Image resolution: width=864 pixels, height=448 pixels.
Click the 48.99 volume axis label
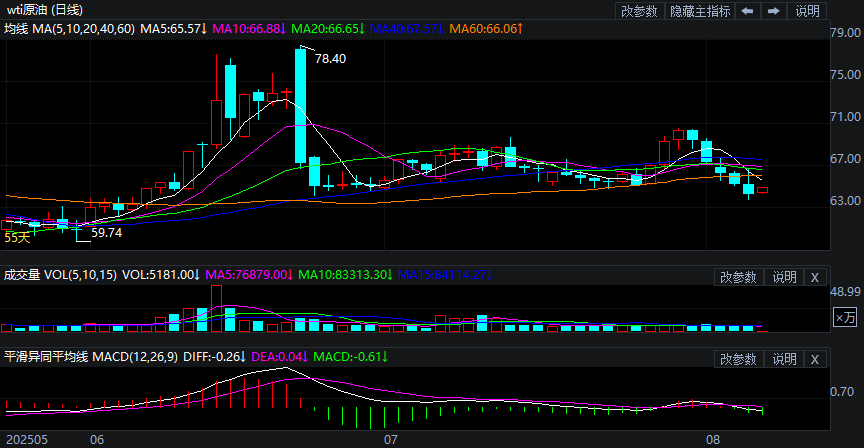pyautogui.click(x=845, y=292)
